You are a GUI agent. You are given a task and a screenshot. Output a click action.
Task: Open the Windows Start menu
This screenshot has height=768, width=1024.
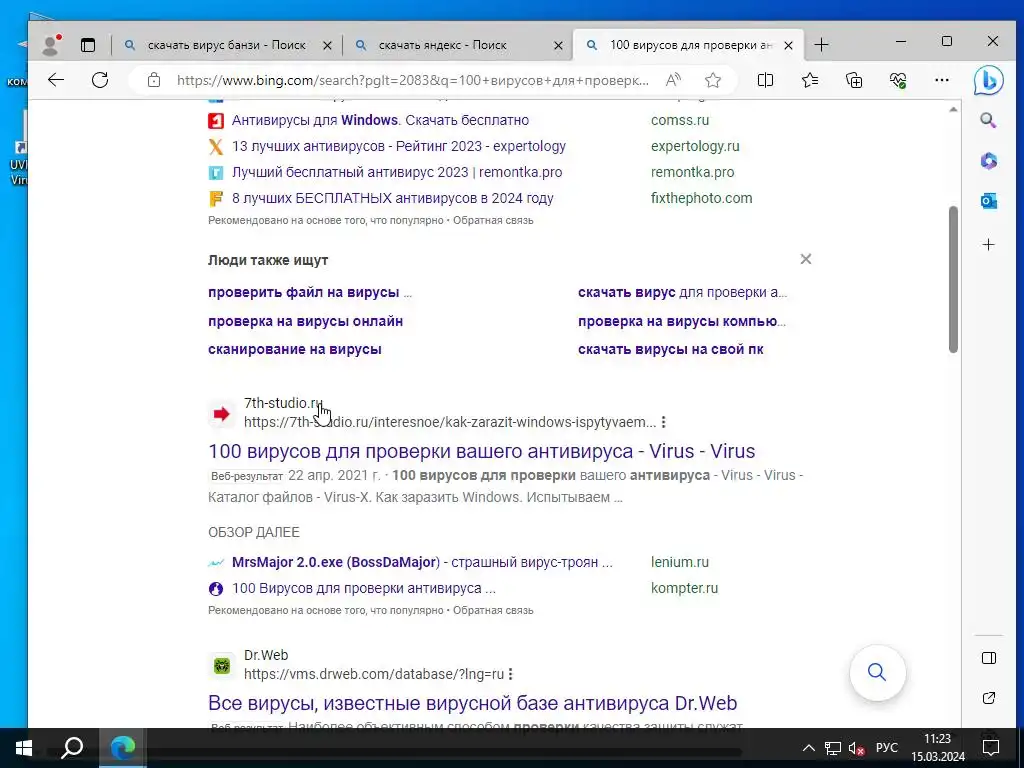coord(24,748)
